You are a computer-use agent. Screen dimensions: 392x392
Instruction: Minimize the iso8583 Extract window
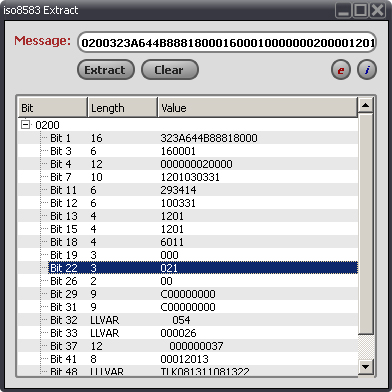[344, 10]
